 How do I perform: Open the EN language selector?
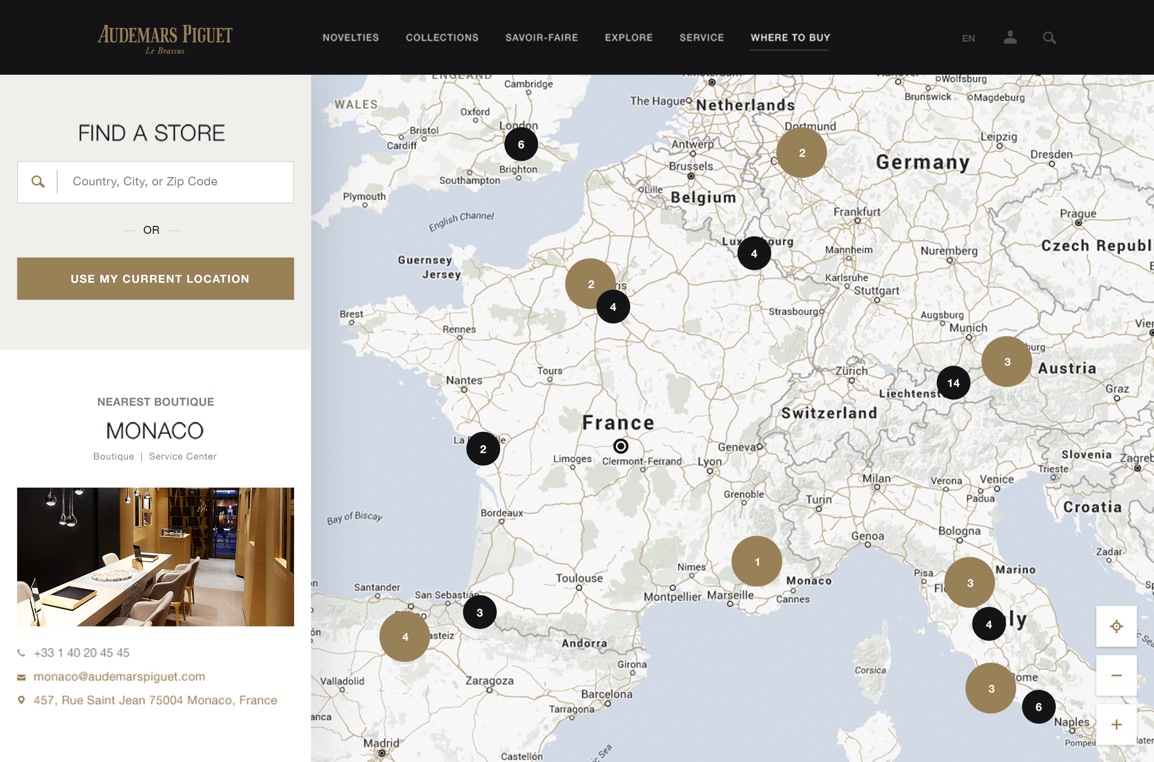tap(969, 38)
